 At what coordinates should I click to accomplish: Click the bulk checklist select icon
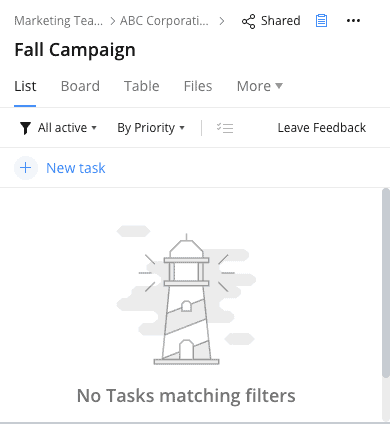(x=225, y=128)
